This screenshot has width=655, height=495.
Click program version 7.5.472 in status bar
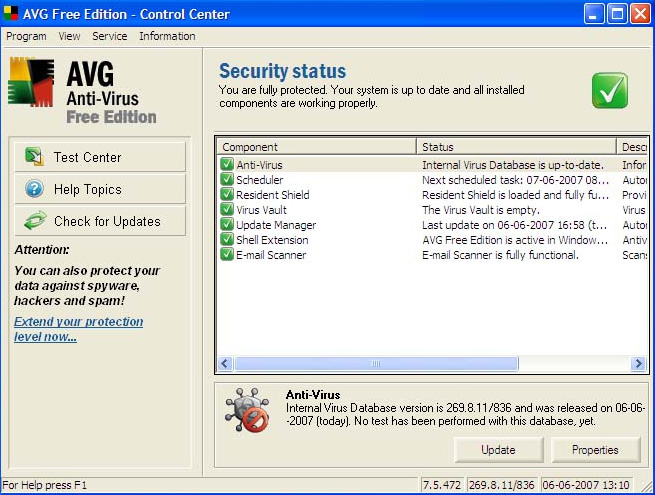[442, 485]
